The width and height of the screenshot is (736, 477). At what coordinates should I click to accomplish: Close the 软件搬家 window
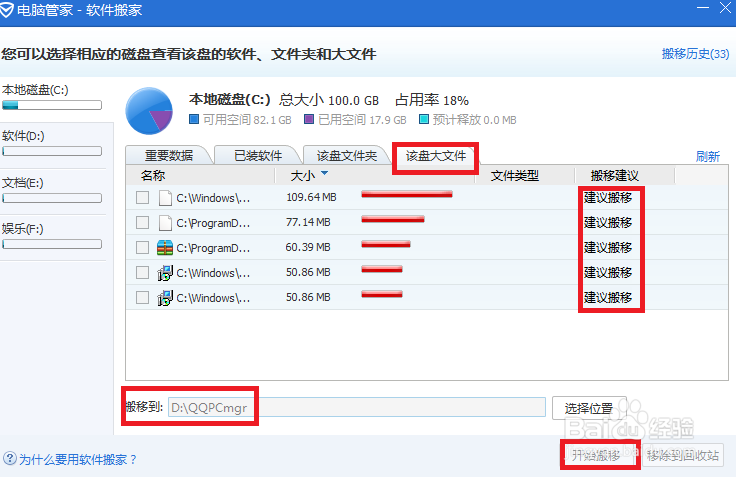point(726,8)
